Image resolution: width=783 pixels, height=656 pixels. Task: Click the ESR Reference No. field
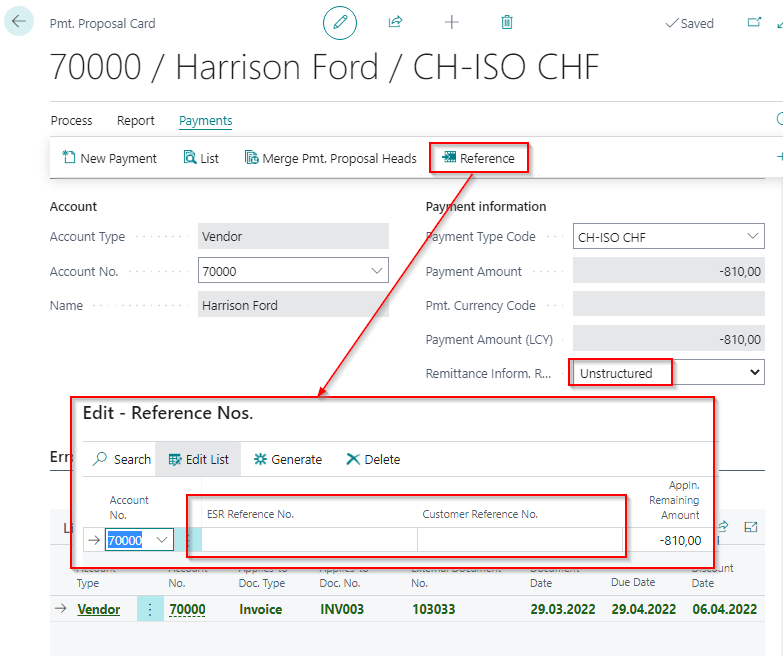pos(309,540)
